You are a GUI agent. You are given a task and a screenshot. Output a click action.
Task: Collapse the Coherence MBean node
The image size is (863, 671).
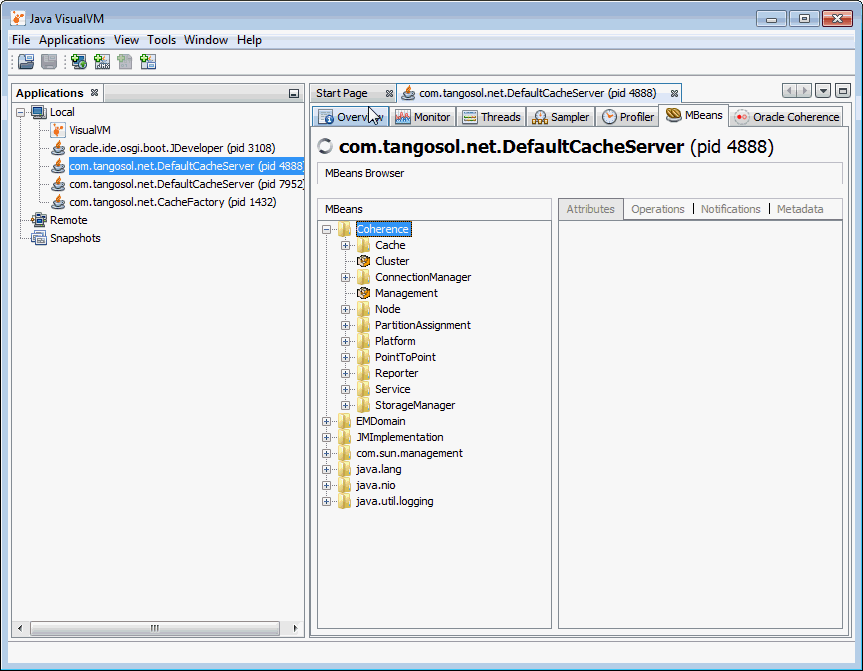click(x=326, y=229)
